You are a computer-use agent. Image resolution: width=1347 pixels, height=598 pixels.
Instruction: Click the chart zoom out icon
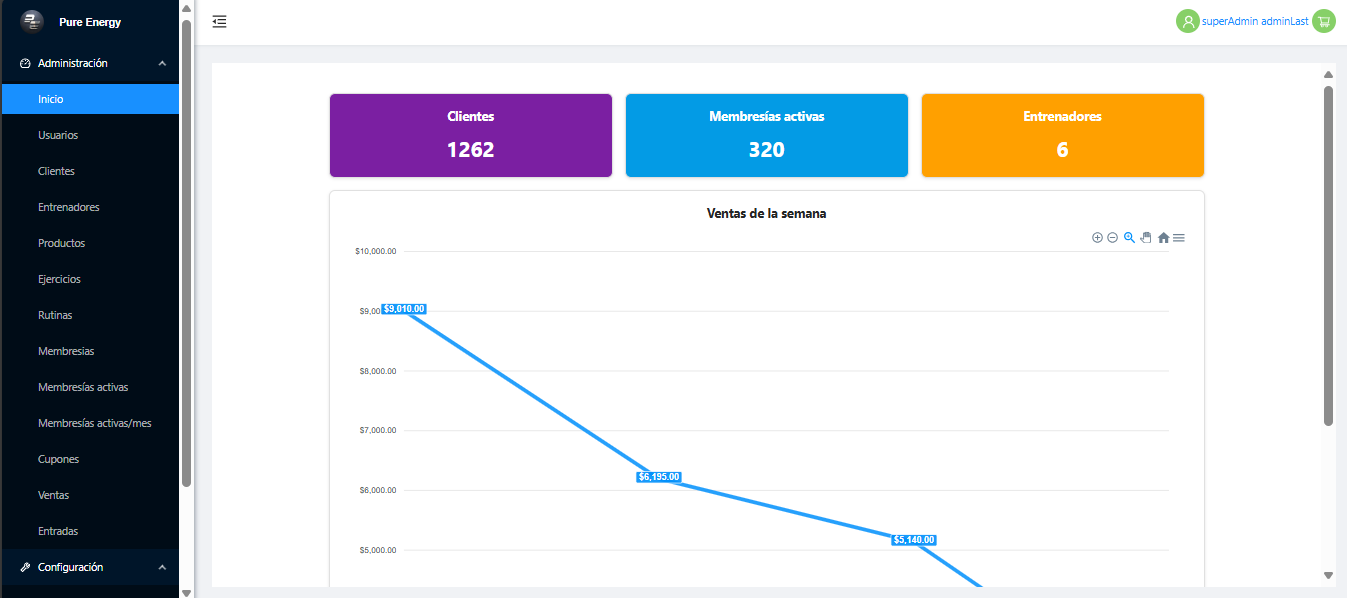click(x=1112, y=238)
